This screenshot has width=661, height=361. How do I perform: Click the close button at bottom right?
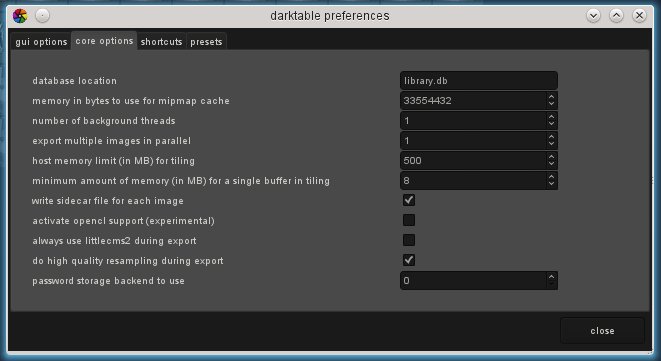coord(602,331)
